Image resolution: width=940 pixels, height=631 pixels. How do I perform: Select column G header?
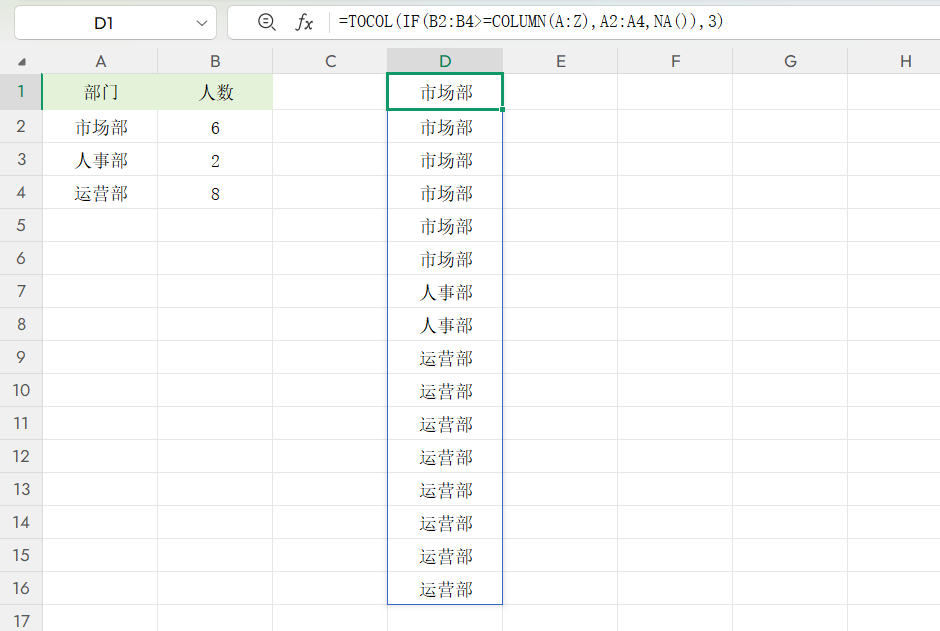click(x=790, y=61)
